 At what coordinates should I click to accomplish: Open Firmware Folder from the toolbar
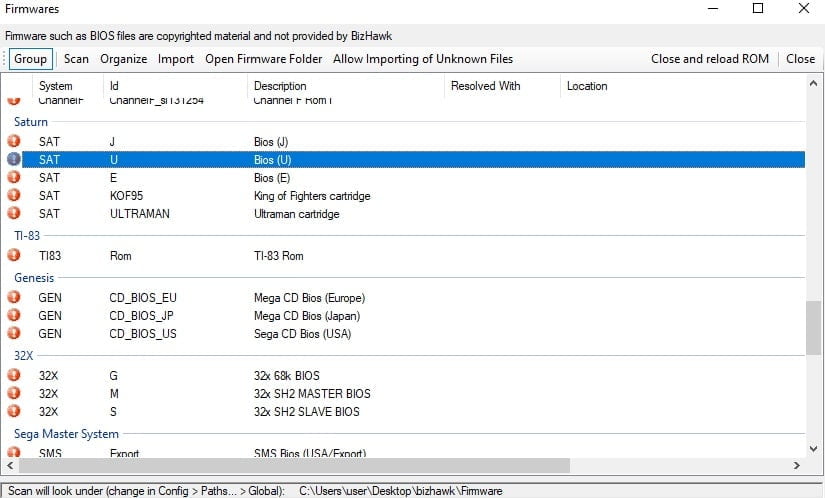(x=264, y=59)
